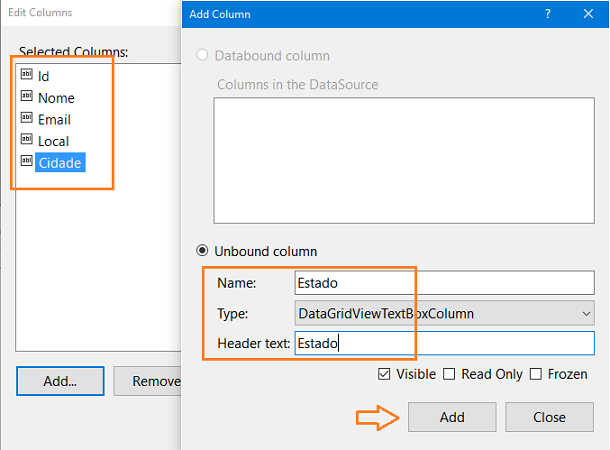Screen dimensions: 610x450
Task: Click the column icon next to Nome
Action: pyautogui.click(x=26, y=97)
